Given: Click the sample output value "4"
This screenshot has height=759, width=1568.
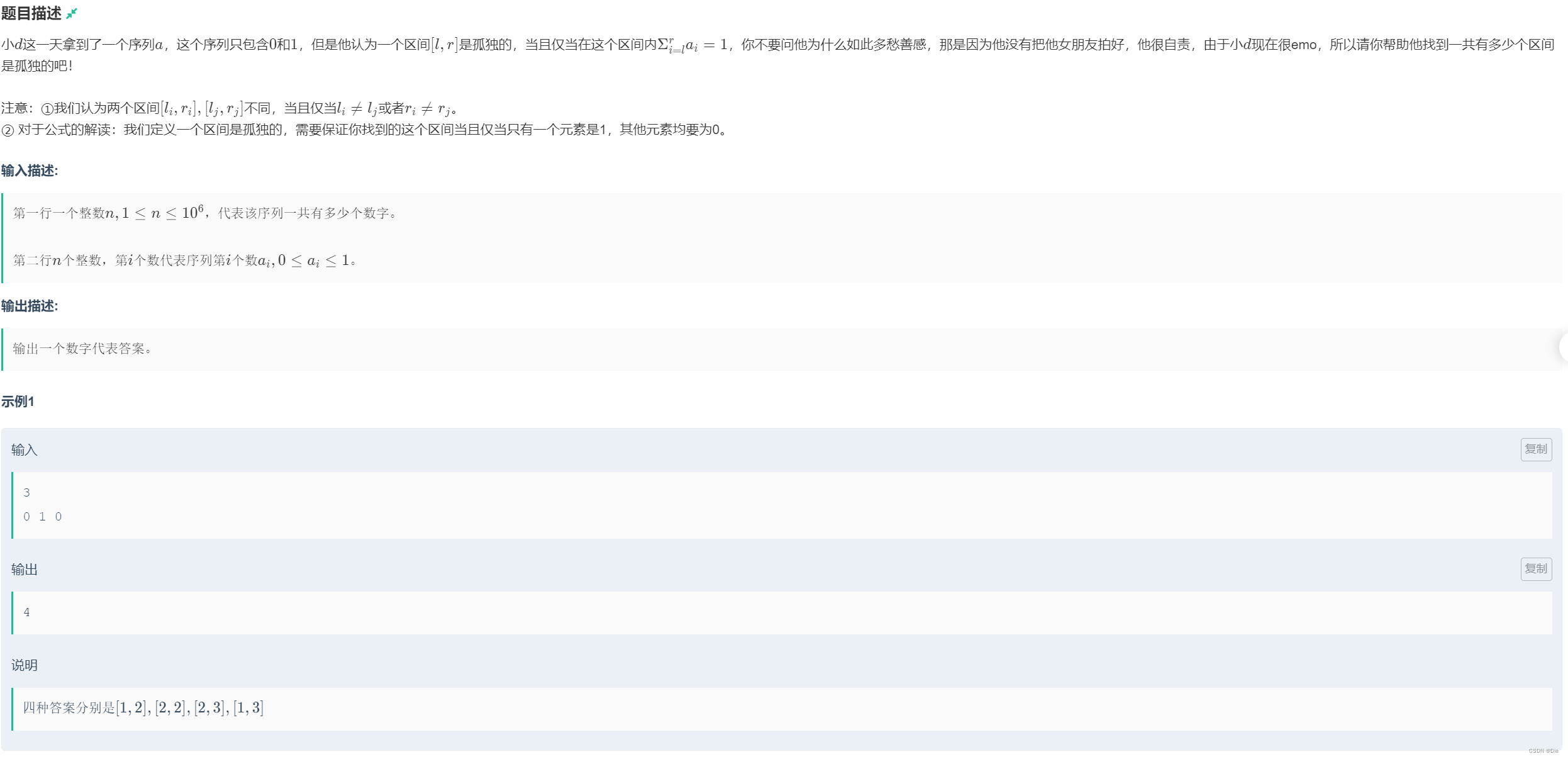Looking at the screenshot, I should point(26,612).
